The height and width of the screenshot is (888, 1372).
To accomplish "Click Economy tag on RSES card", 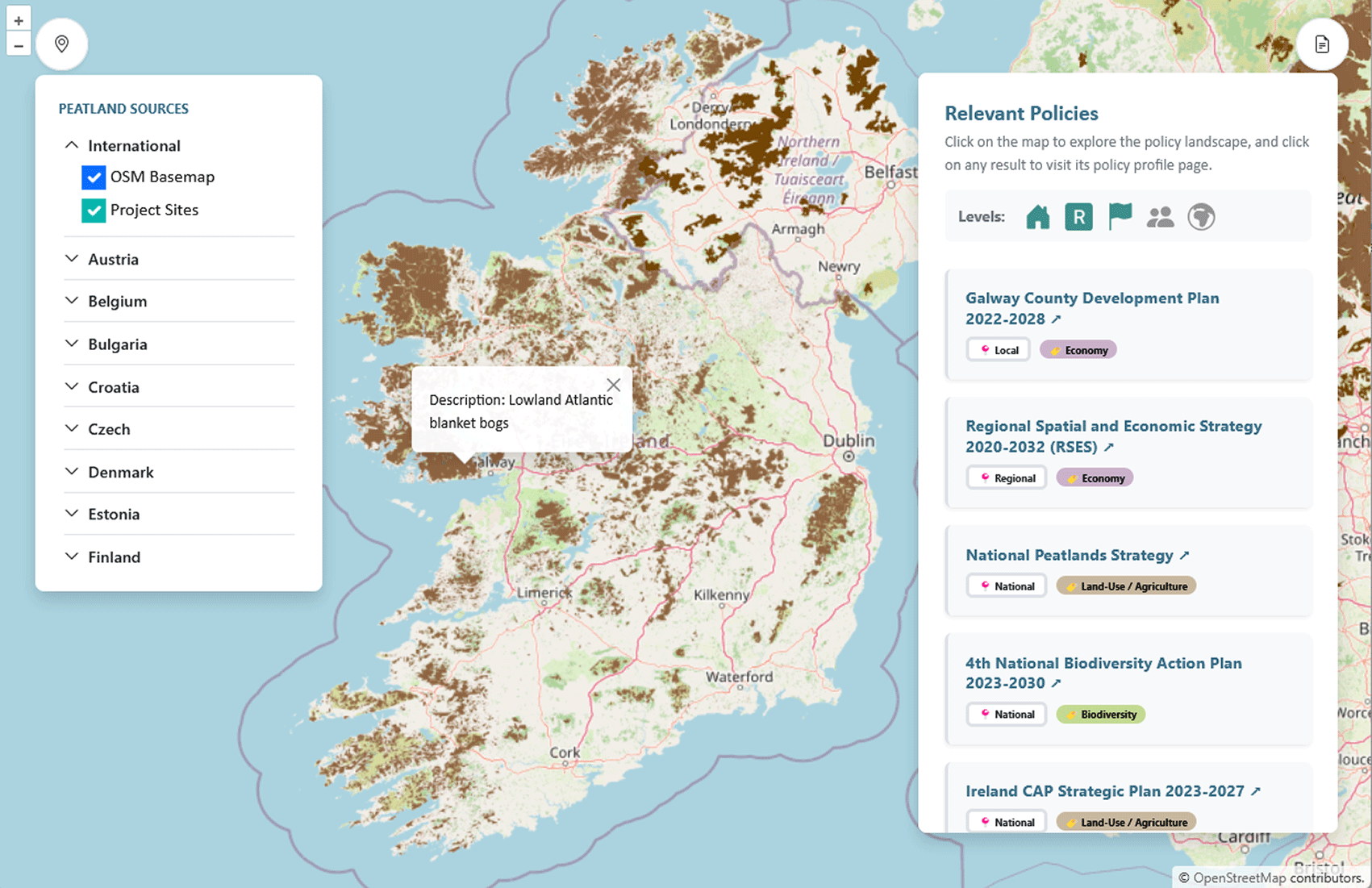I will point(1095,478).
